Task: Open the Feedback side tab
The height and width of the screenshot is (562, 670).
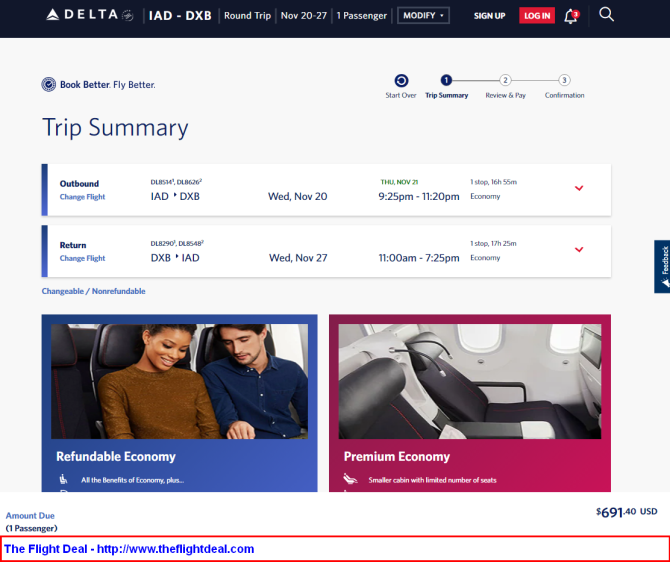Action: (662, 266)
